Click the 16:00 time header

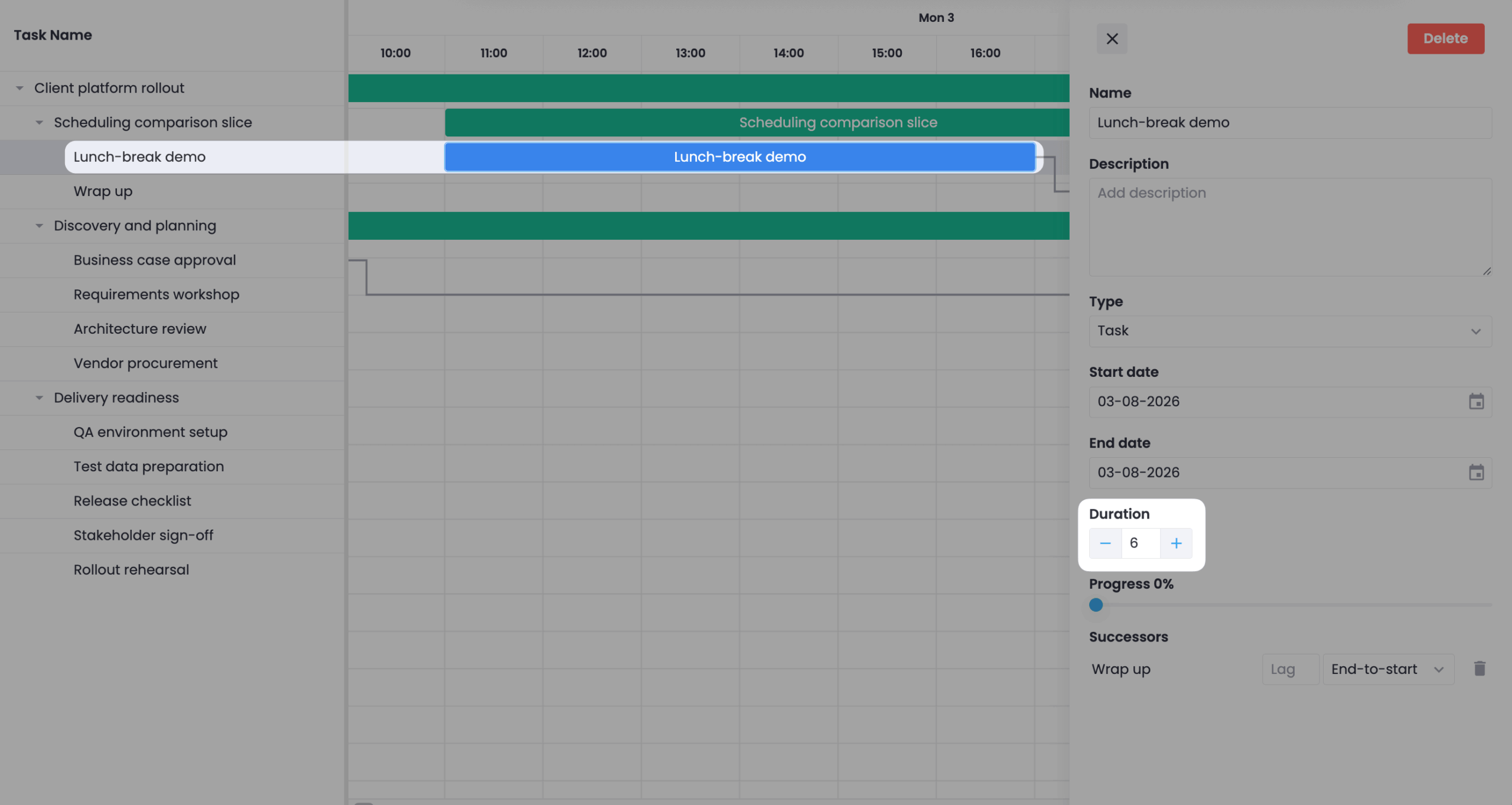(985, 53)
